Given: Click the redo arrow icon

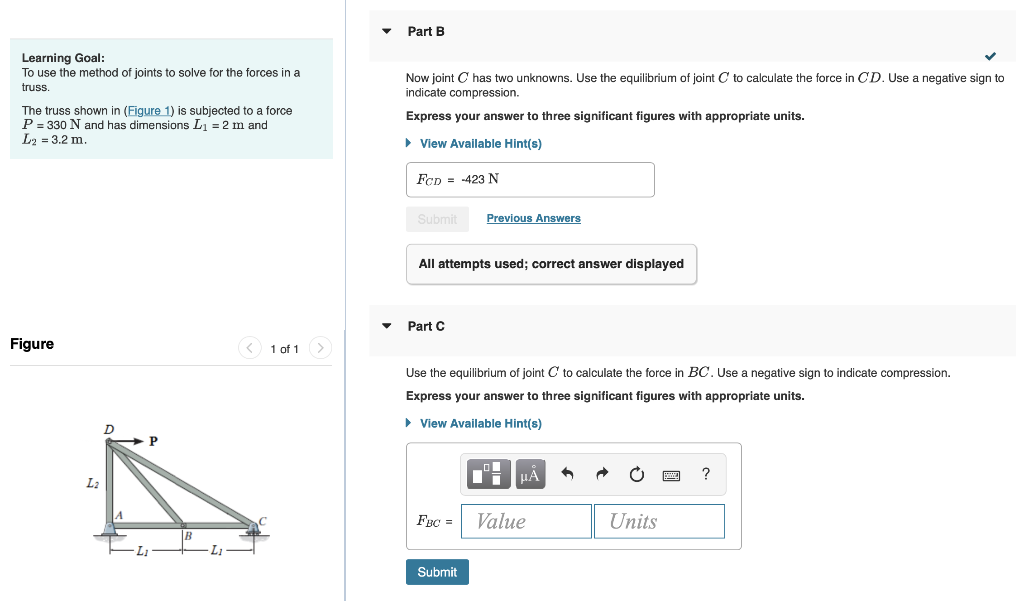Looking at the screenshot, I should [602, 474].
